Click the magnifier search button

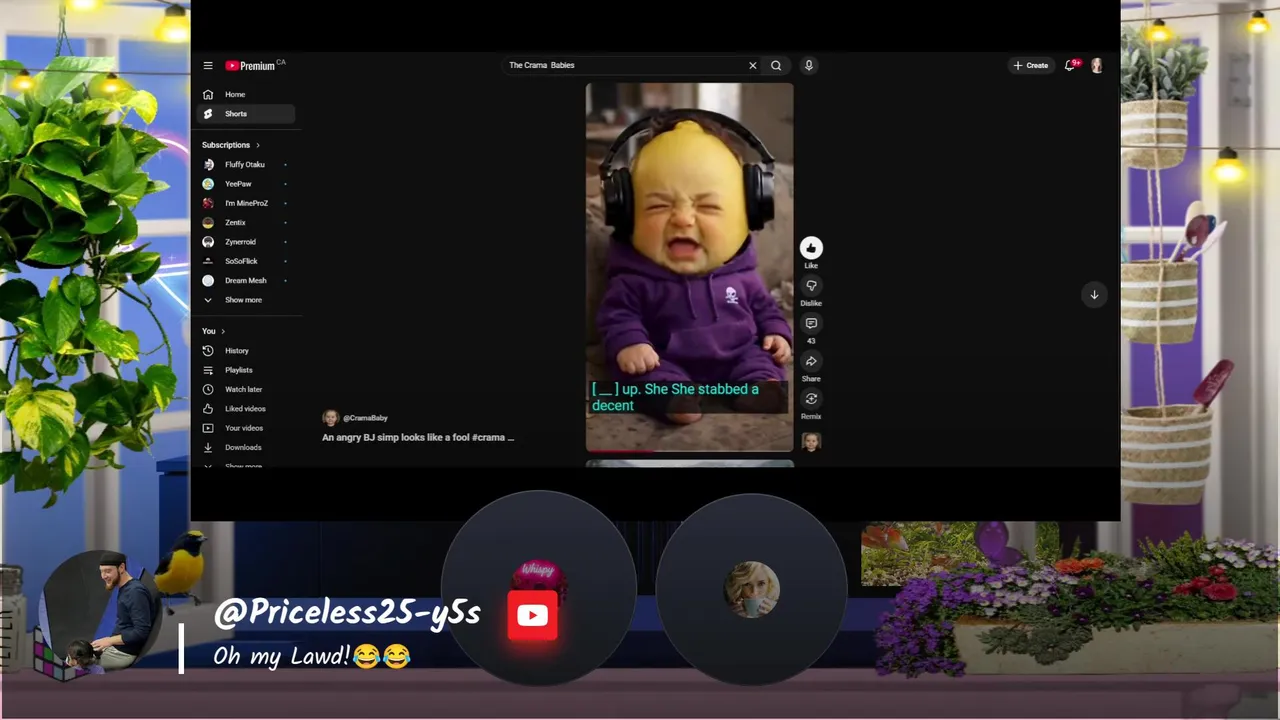[776, 65]
